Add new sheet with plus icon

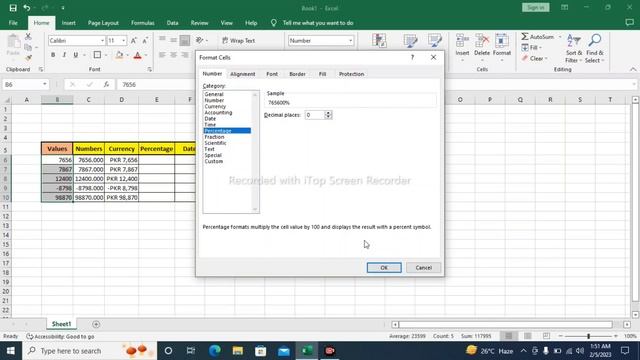[96, 324]
